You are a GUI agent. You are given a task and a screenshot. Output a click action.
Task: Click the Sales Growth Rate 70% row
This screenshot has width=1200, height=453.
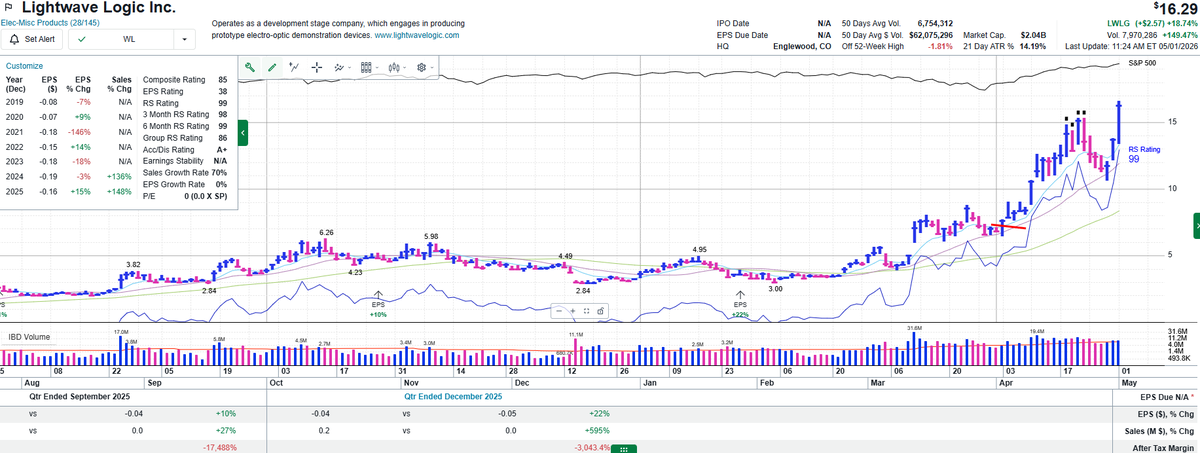pos(186,173)
